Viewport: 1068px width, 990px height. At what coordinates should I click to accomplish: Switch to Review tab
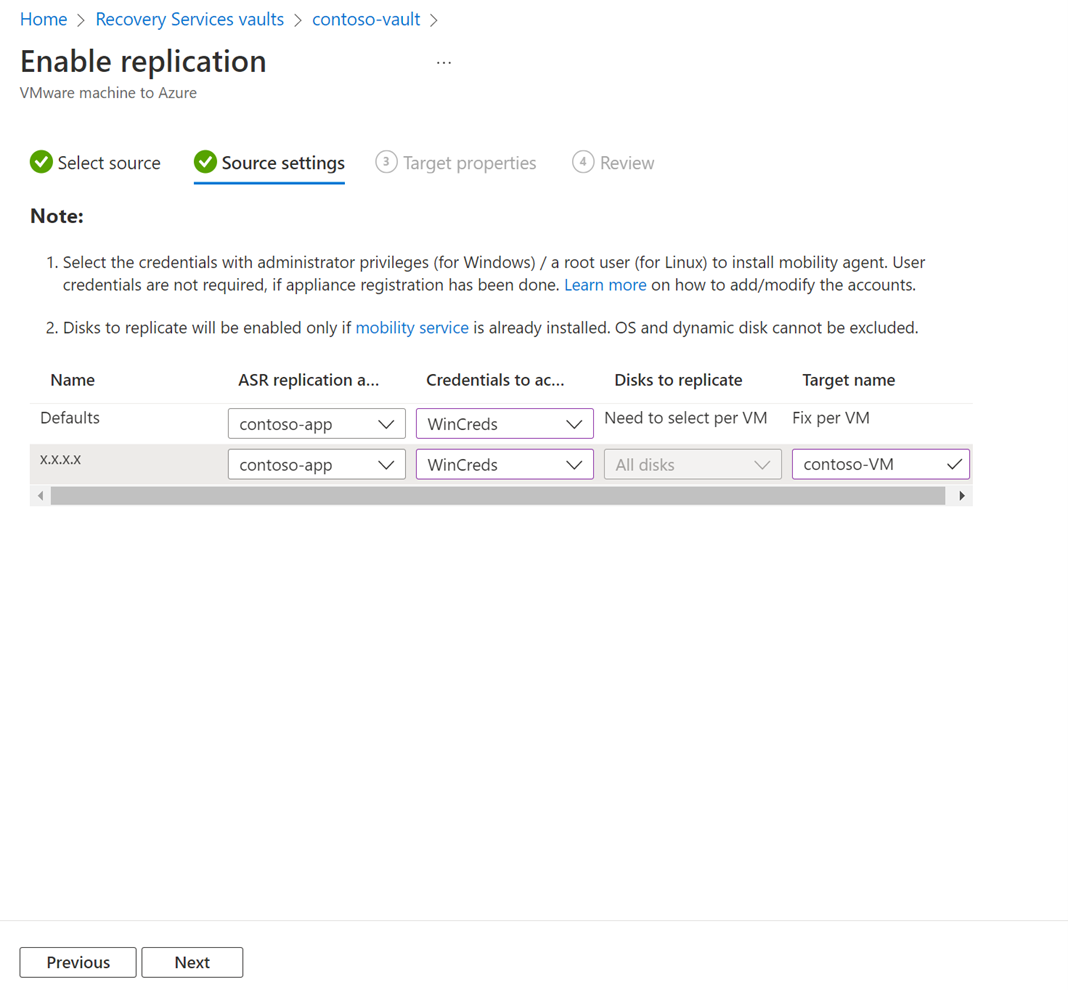[613, 163]
